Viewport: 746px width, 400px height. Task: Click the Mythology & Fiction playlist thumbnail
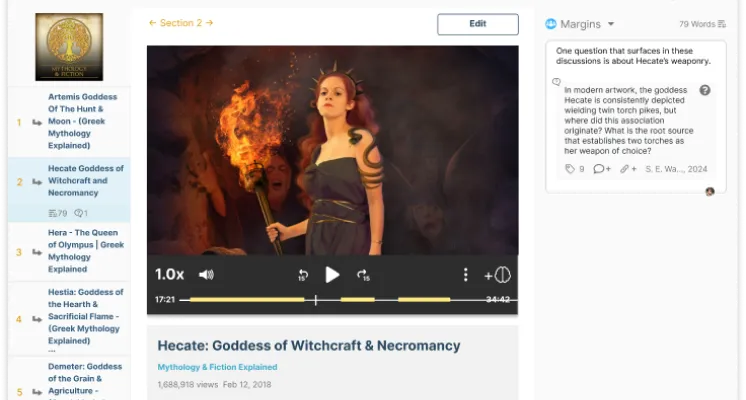tap(69, 47)
